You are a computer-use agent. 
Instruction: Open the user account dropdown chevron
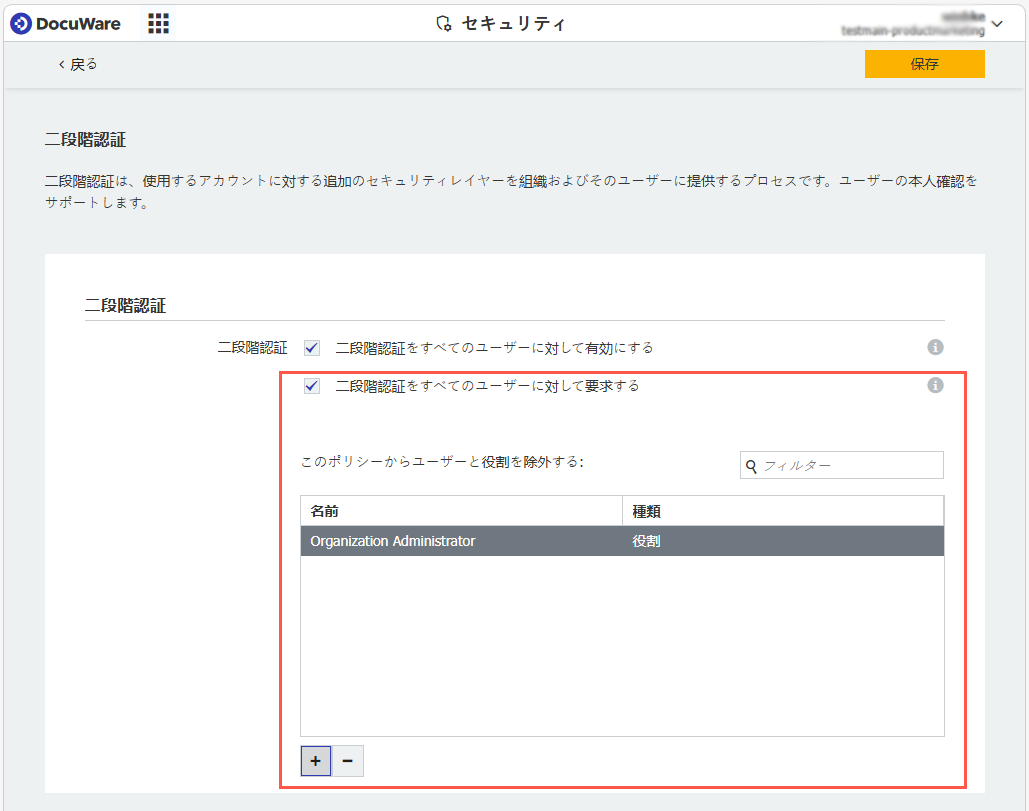(997, 24)
